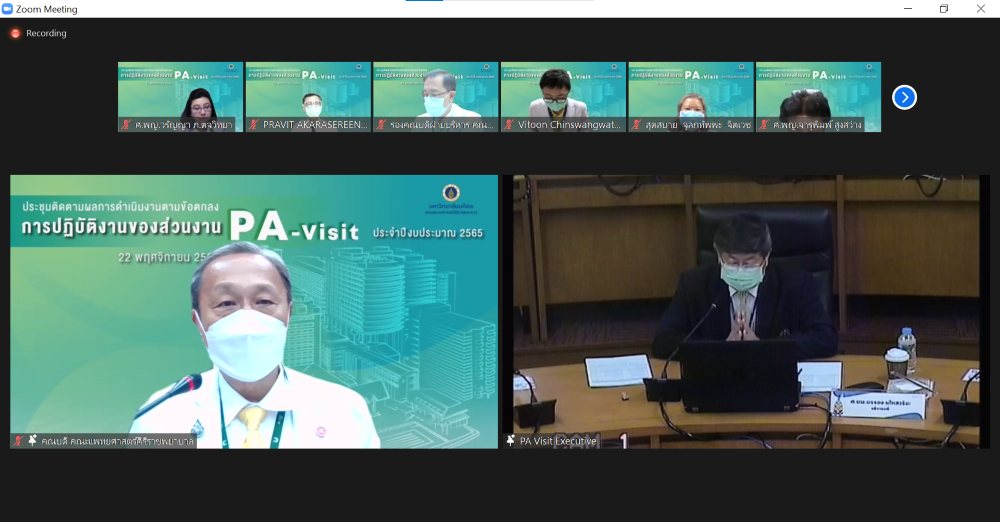Click the Zoom logo in title bar
The image size is (1000, 522).
coord(8,9)
